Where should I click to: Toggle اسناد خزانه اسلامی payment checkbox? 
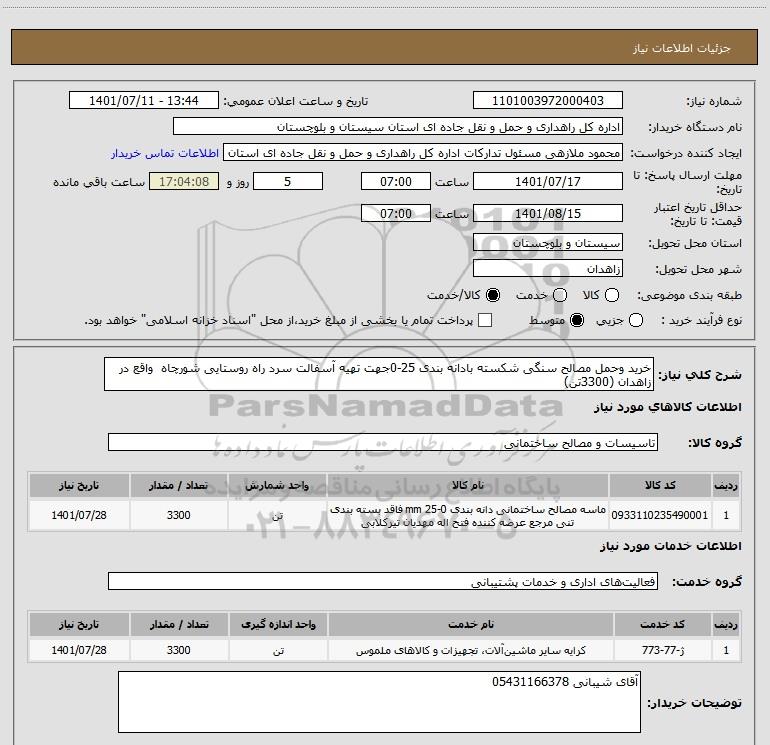coord(485,320)
